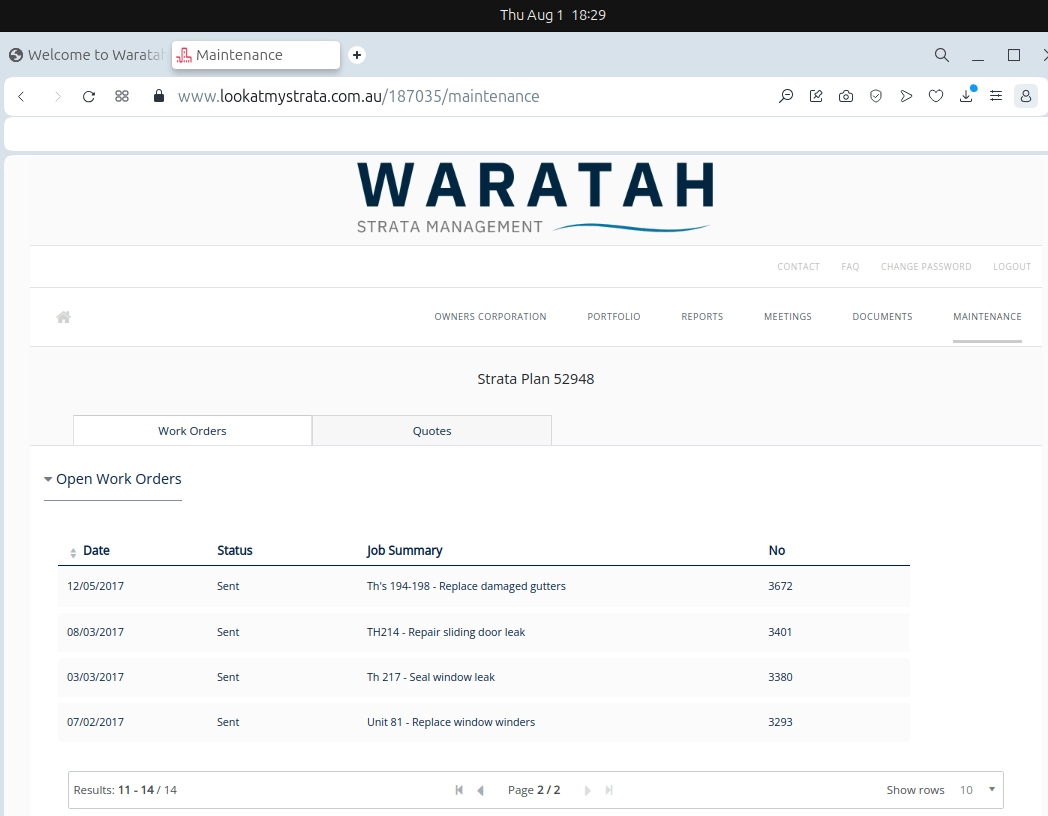Click the last page arrow
This screenshot has height=816, width=1048.
pyautogui.click(x=609, y=790)
